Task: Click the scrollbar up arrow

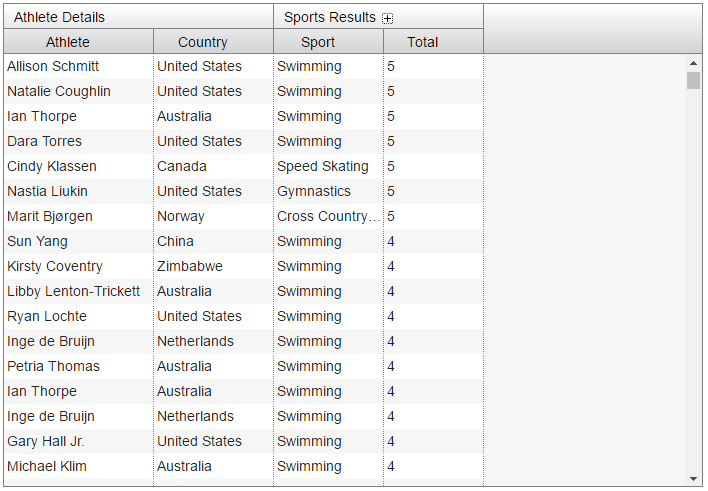Action: pos(693,63)
